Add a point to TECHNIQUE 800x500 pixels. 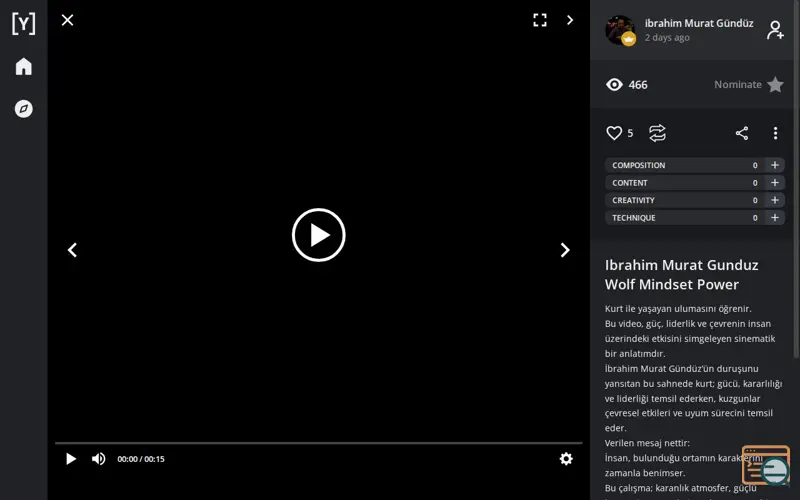point(774,217)
